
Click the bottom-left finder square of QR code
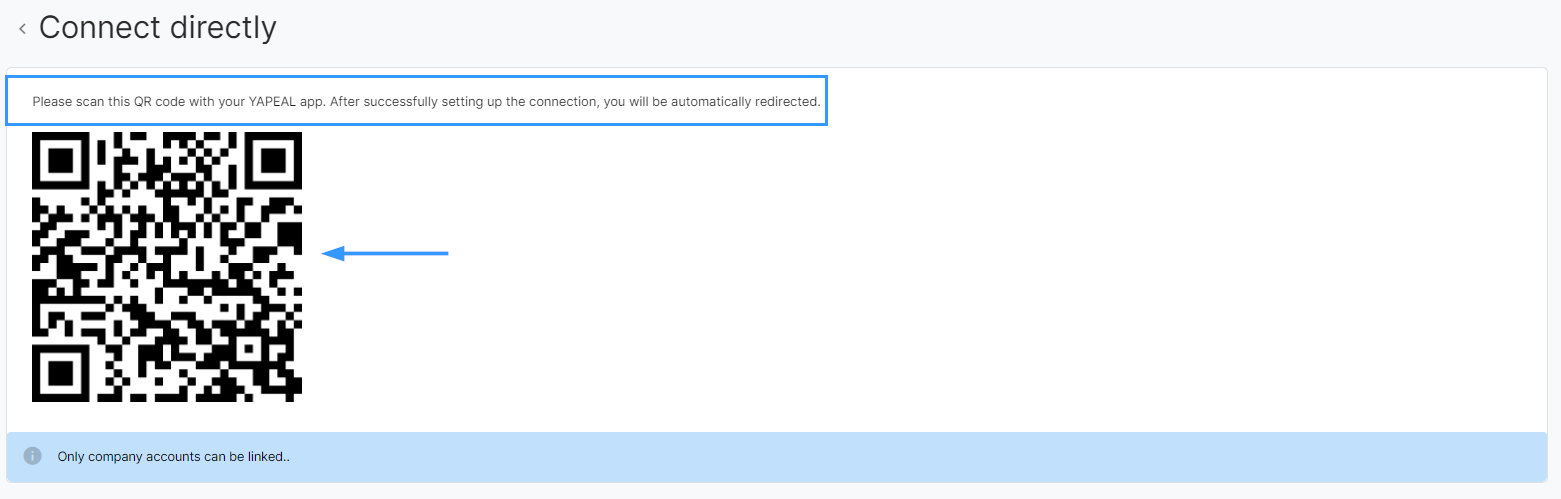(62, 372)
